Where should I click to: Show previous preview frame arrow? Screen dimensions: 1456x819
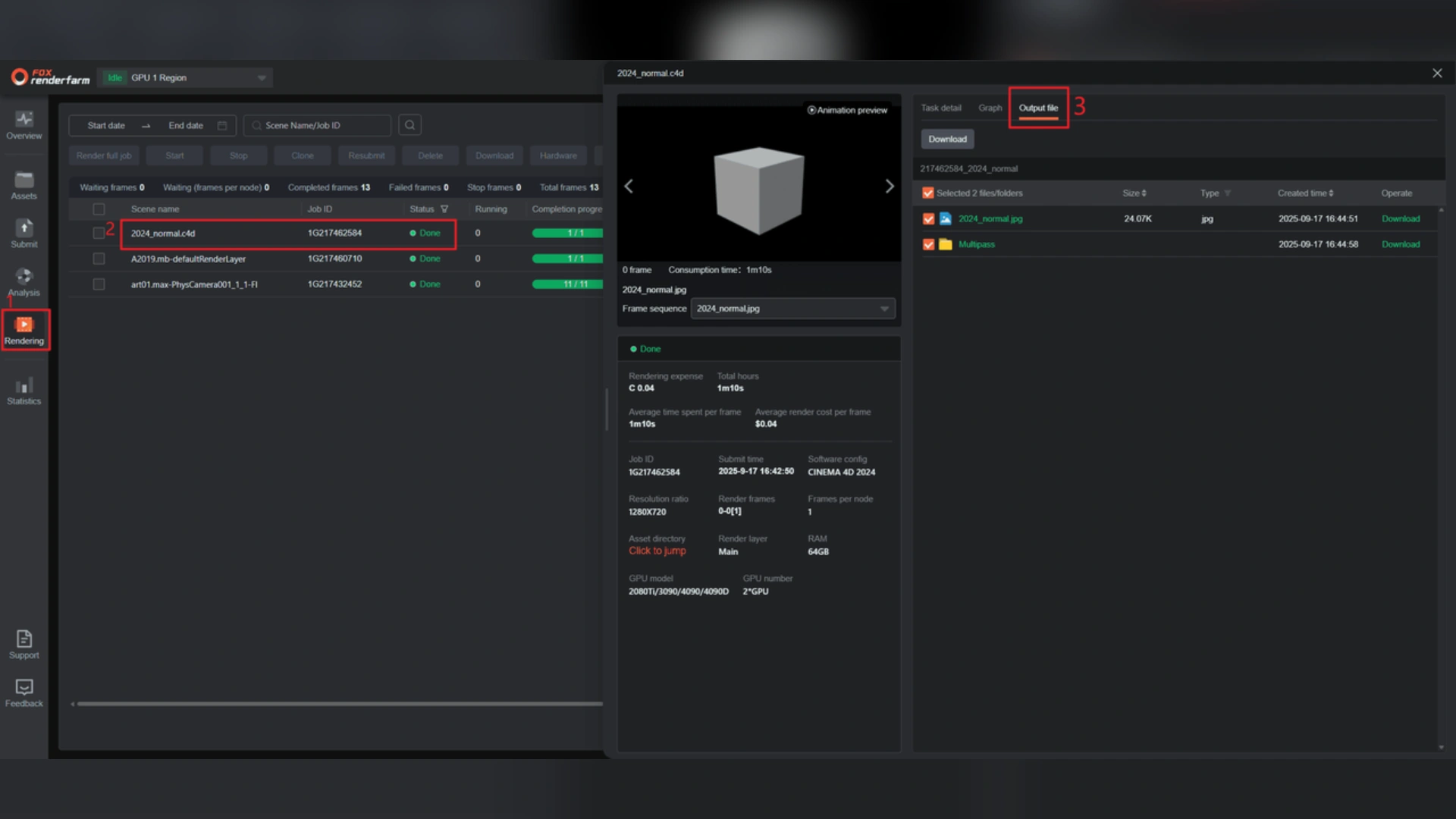click(x=629, y=186)
